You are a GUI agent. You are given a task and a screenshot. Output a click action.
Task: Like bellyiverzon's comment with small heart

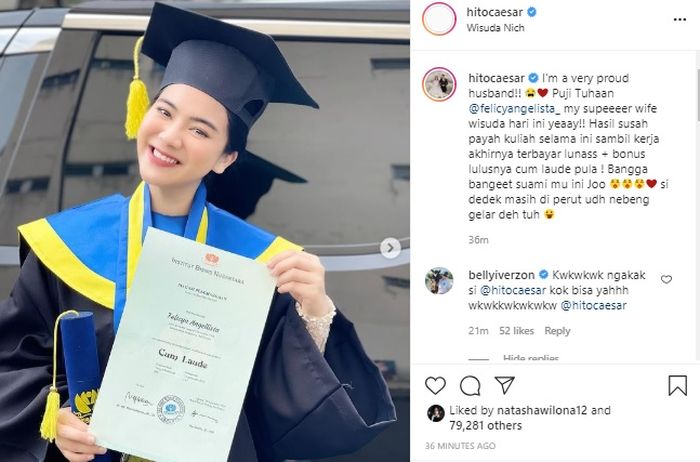[x=666, y=279]
